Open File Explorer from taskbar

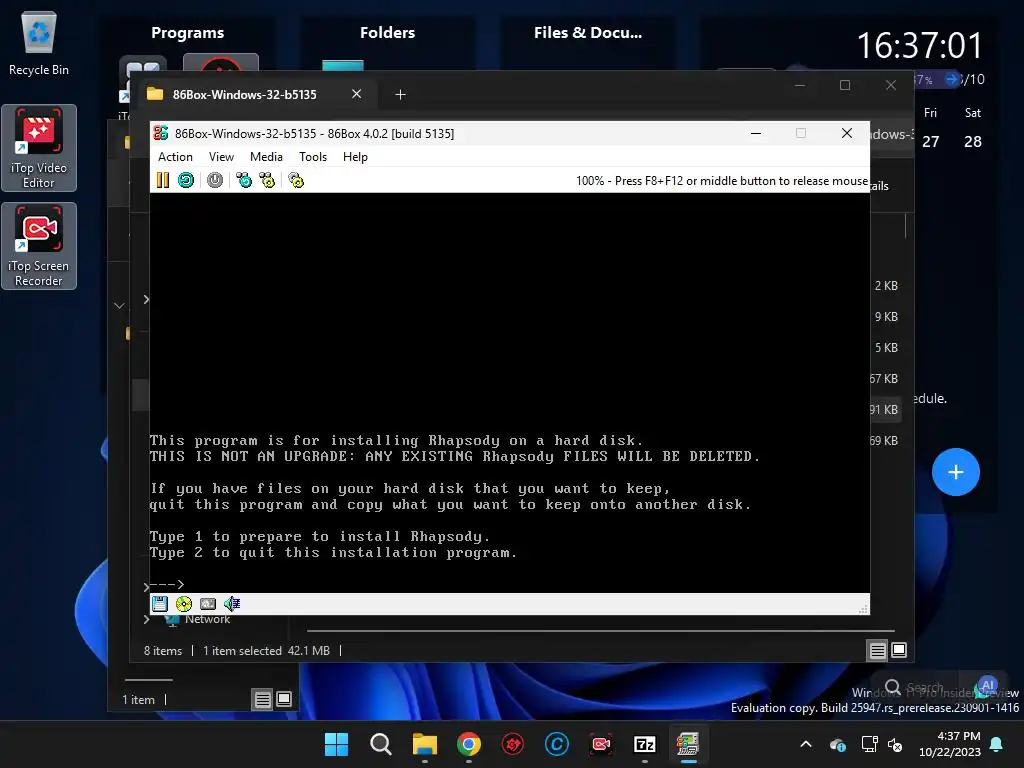tap(424, 744)
